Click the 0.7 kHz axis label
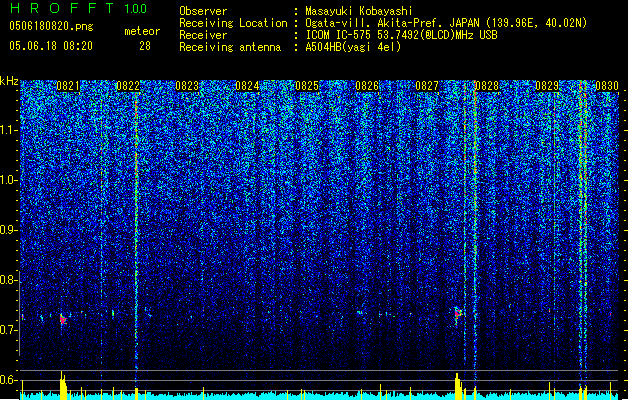Screen dimensions: 629x400 (x=9, y=330)
